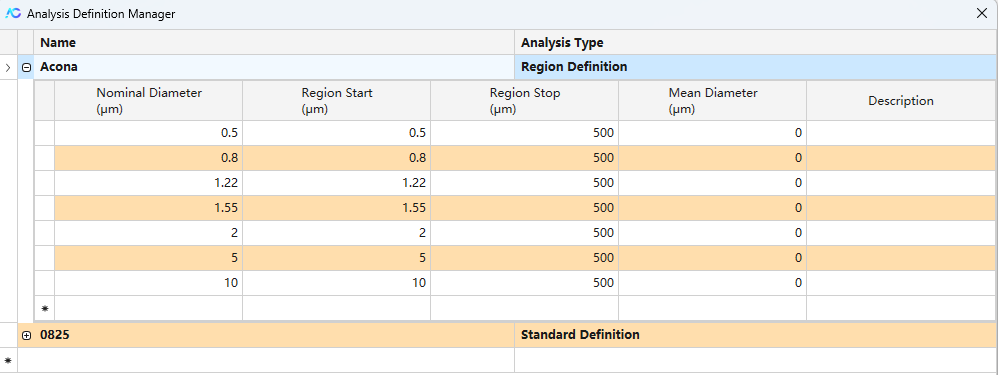Click the app logo in title bar

point(13,13)
